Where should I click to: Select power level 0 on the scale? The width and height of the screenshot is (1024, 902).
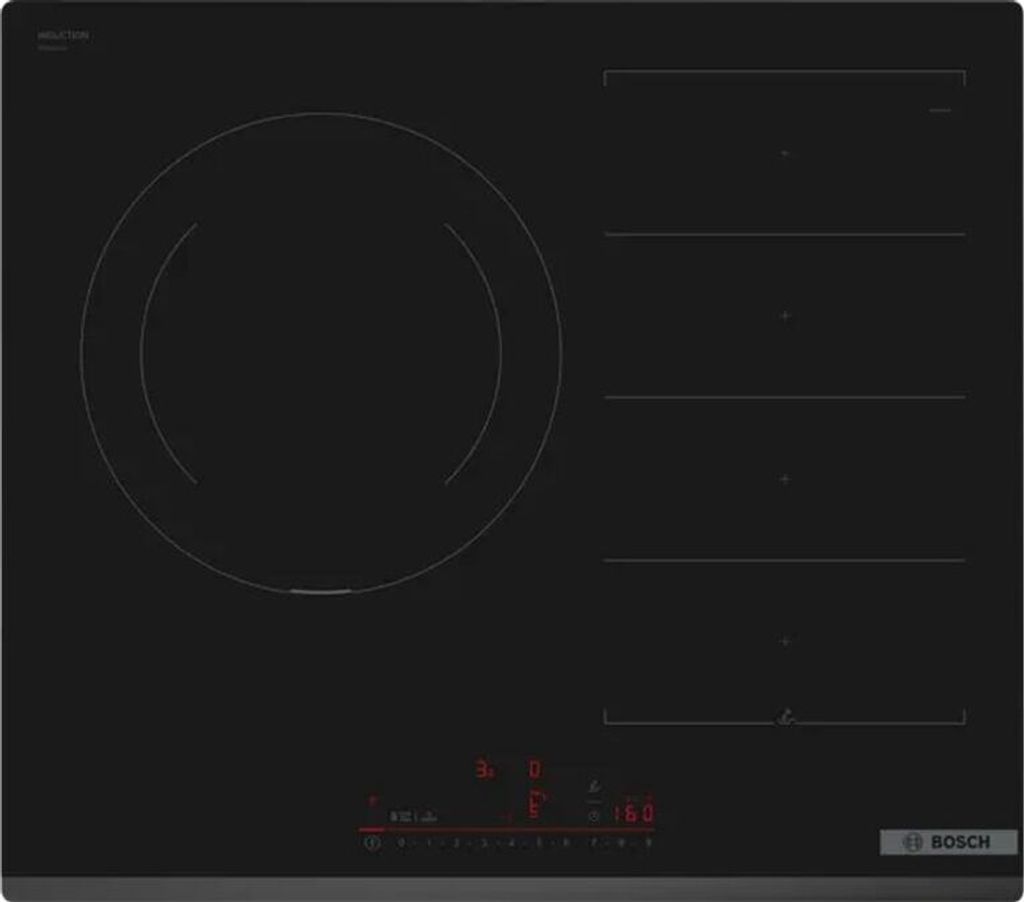tap(401, 843)
